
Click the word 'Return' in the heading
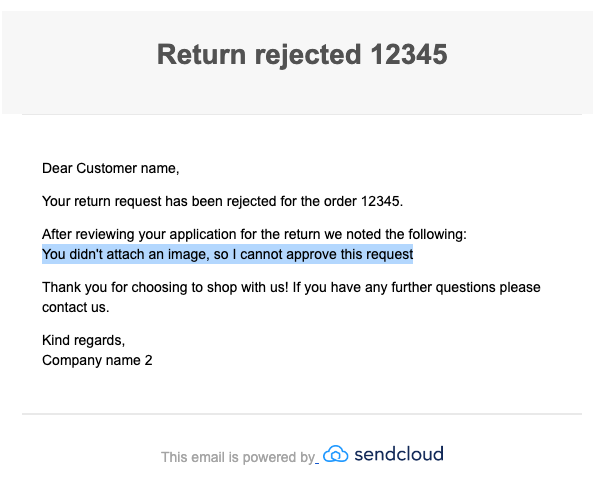click(202, 54)
